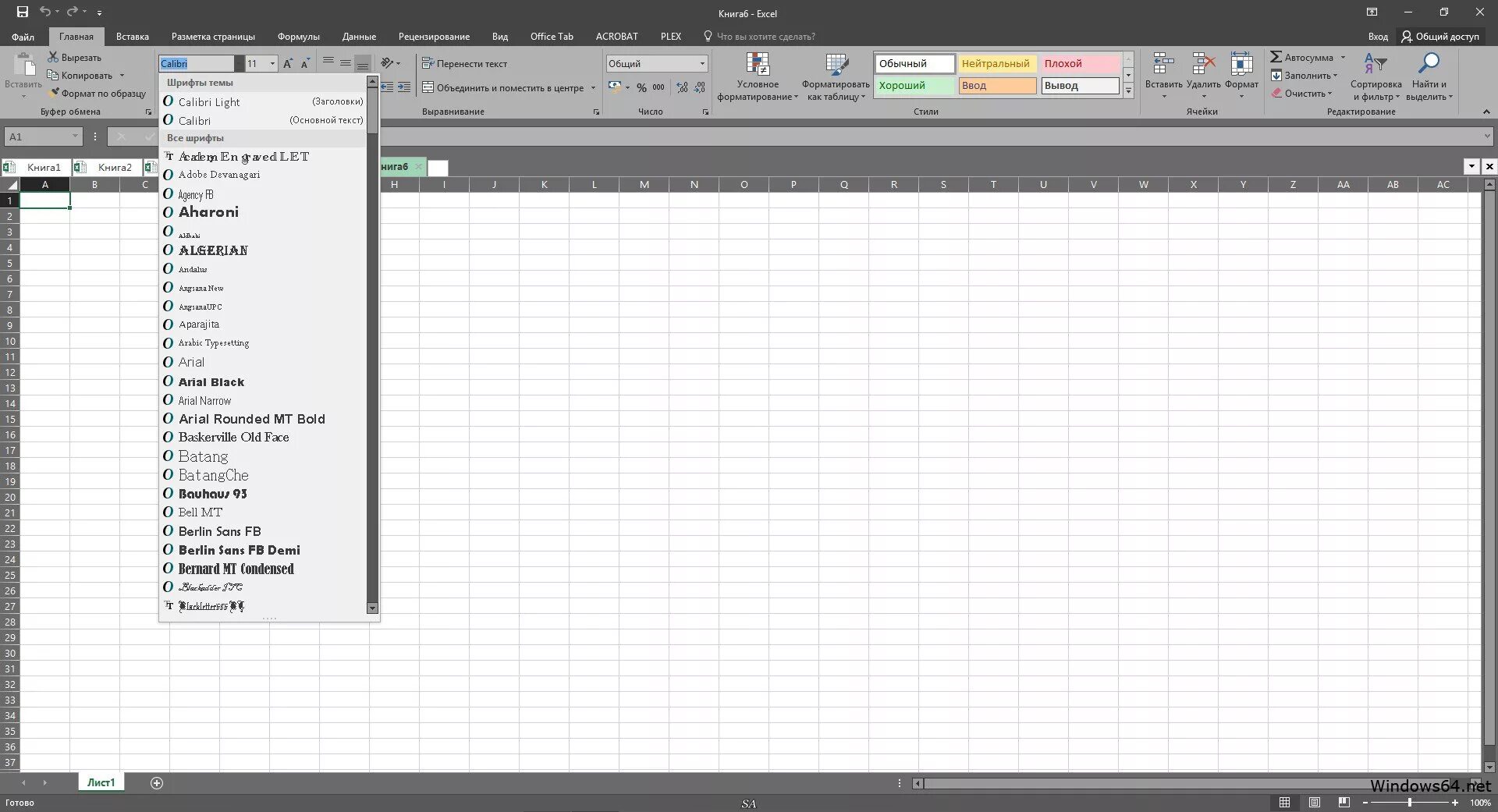Save the workbook with the floppy disk icon
Image resolution: width=1498 pixels, height=812 pixels.
(x=23, y=12)
